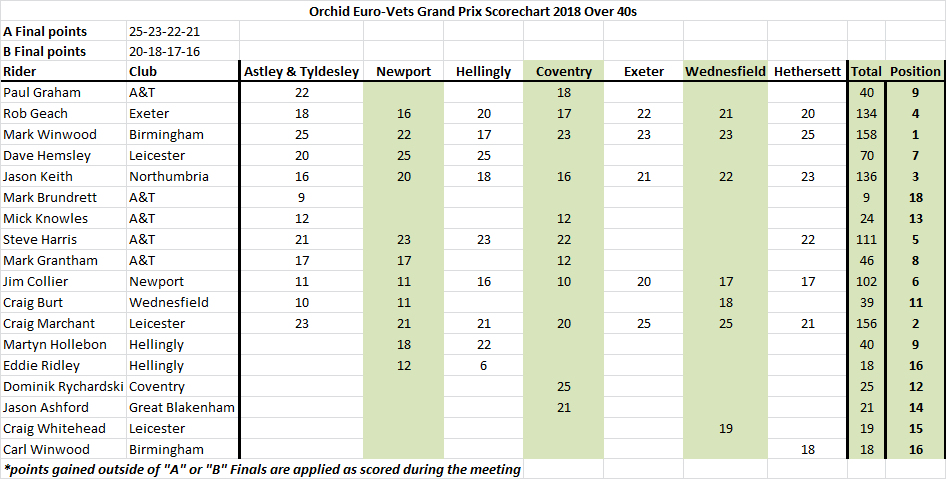Image resolution: width=946 pixels, height=479 pixels.
Task: Select the Total column header
Action: [x=866, y=72]
